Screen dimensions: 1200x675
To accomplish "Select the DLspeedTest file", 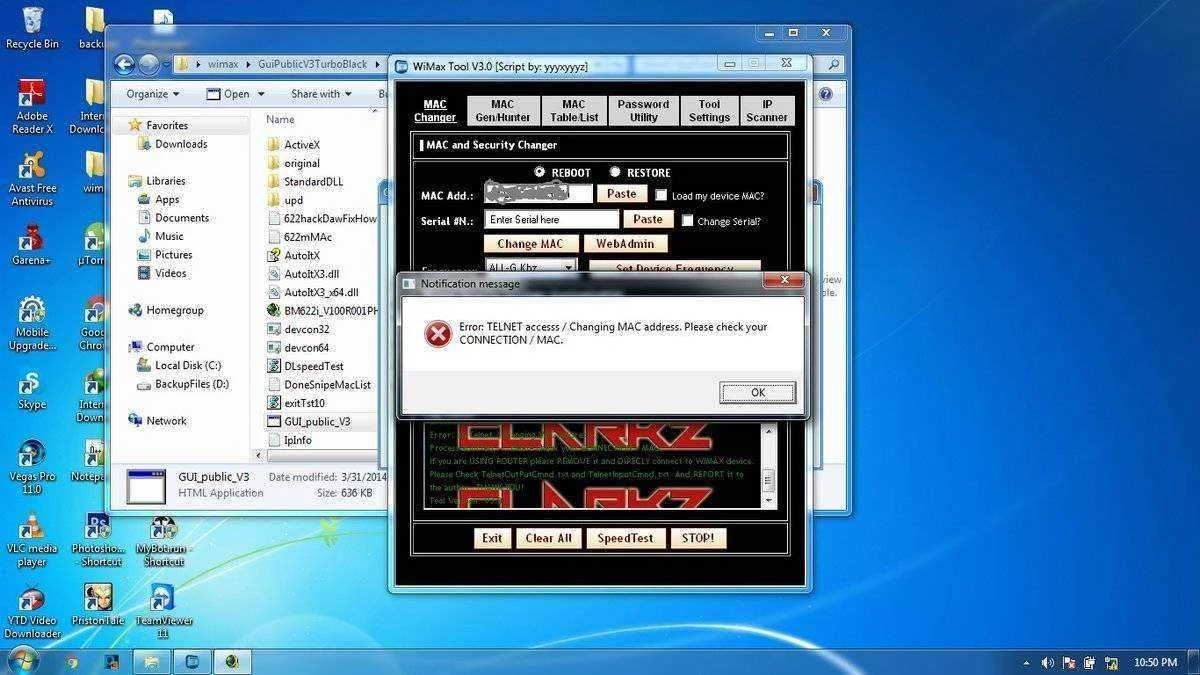I will 313,366.
